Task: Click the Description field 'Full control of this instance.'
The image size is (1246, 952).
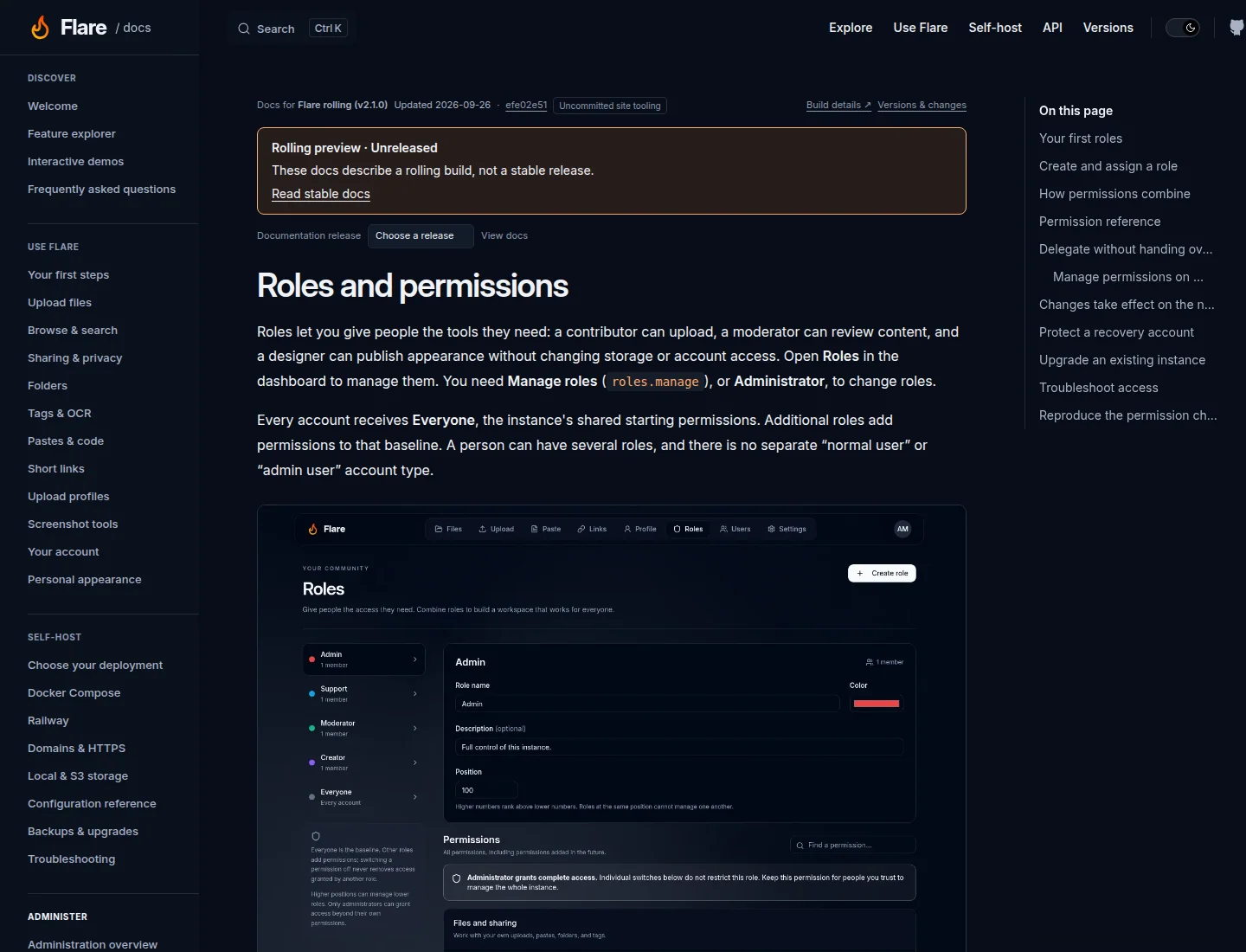Action: 679,747
